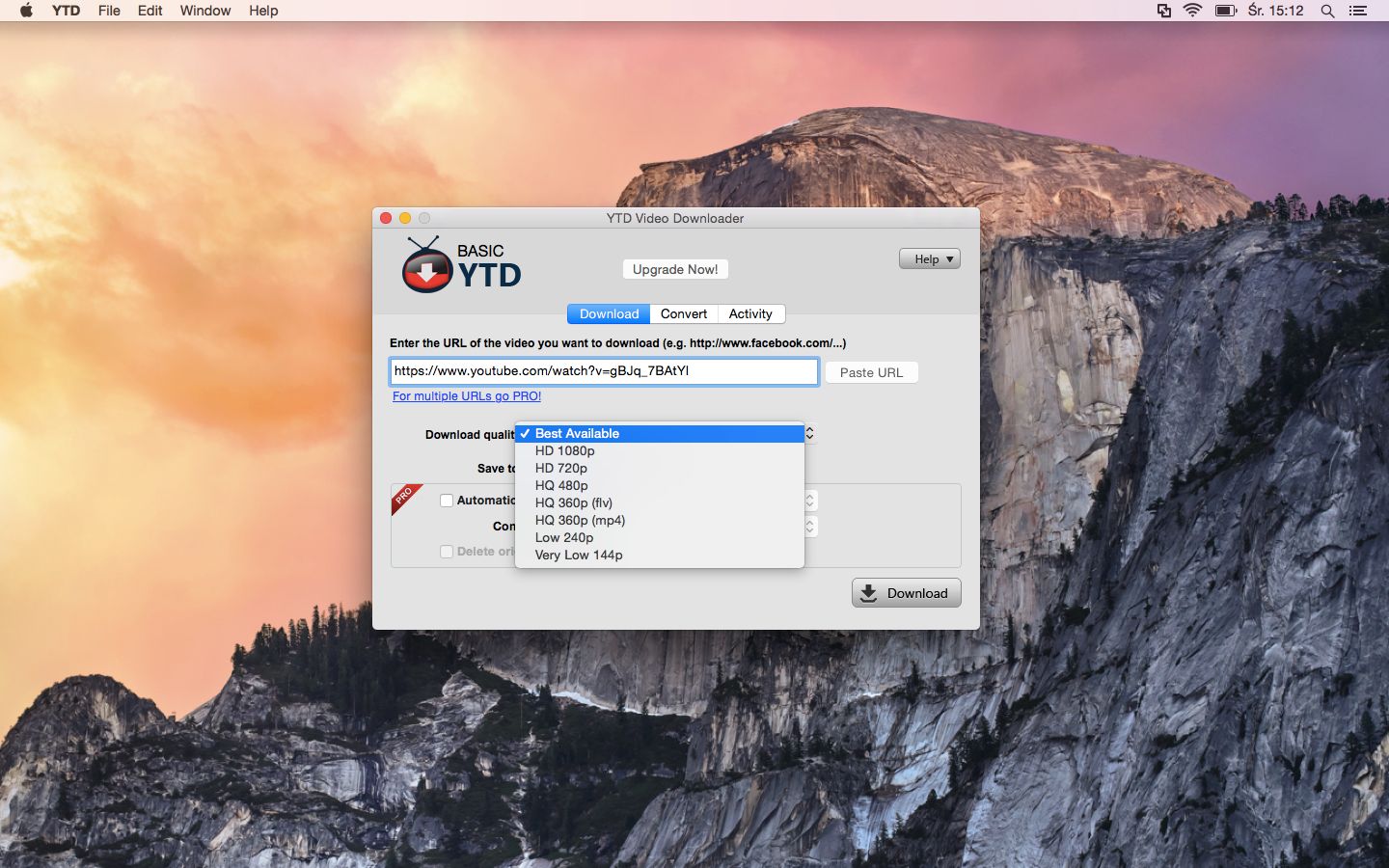Click the battery status icon
This screenshot has width=1389, height=868.
click(x=1226, y=11)
